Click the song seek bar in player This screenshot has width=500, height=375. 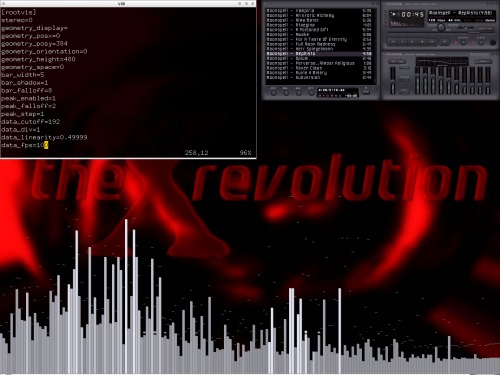441,33
